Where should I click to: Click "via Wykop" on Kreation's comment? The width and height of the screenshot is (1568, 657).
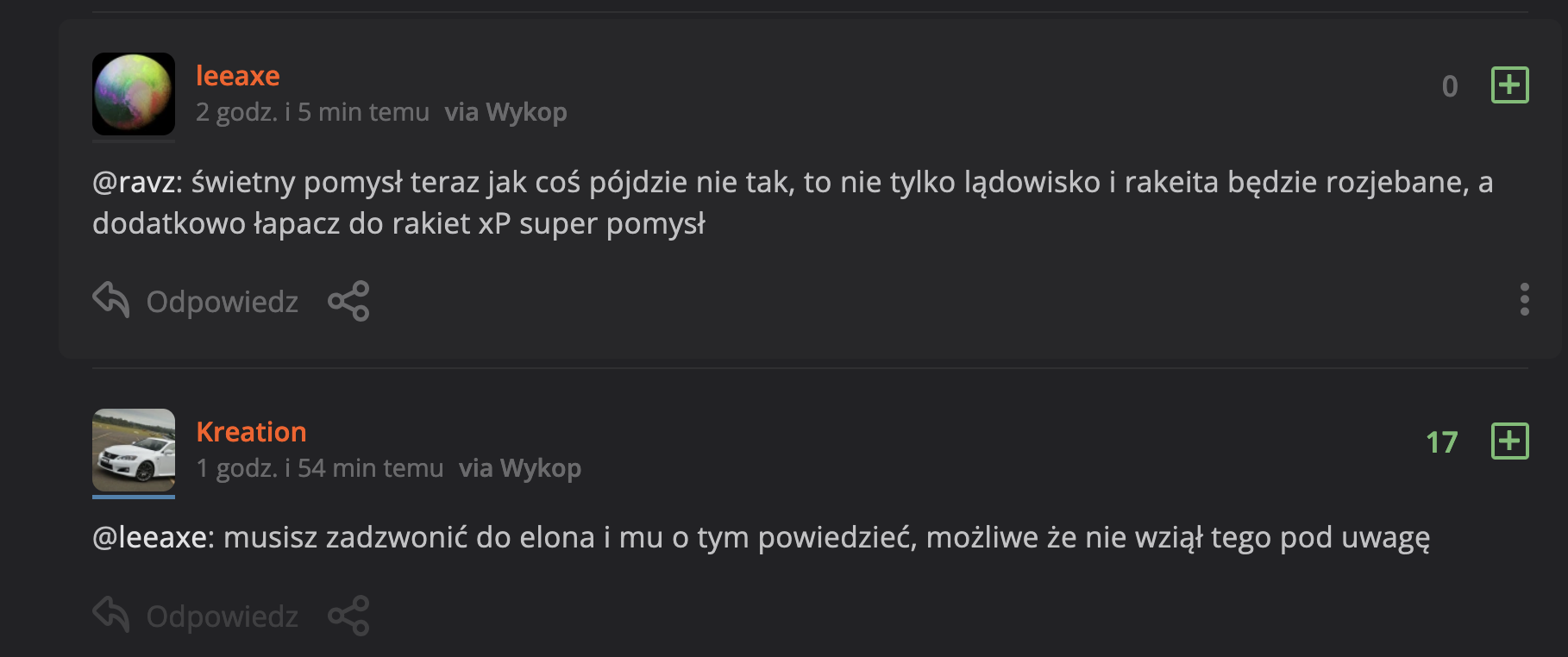coord(519,468)
